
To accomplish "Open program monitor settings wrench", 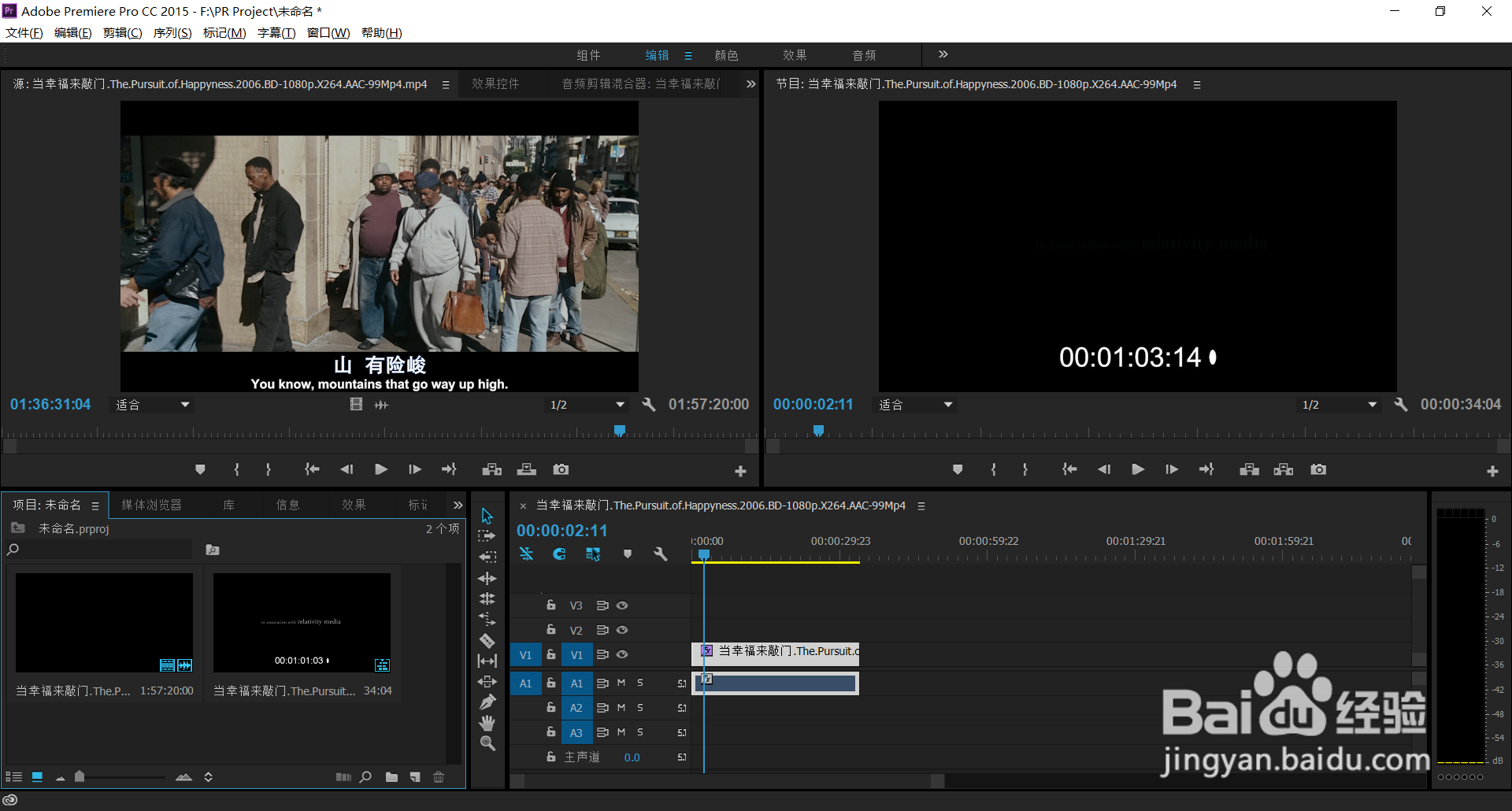I will pos(1401,404).
